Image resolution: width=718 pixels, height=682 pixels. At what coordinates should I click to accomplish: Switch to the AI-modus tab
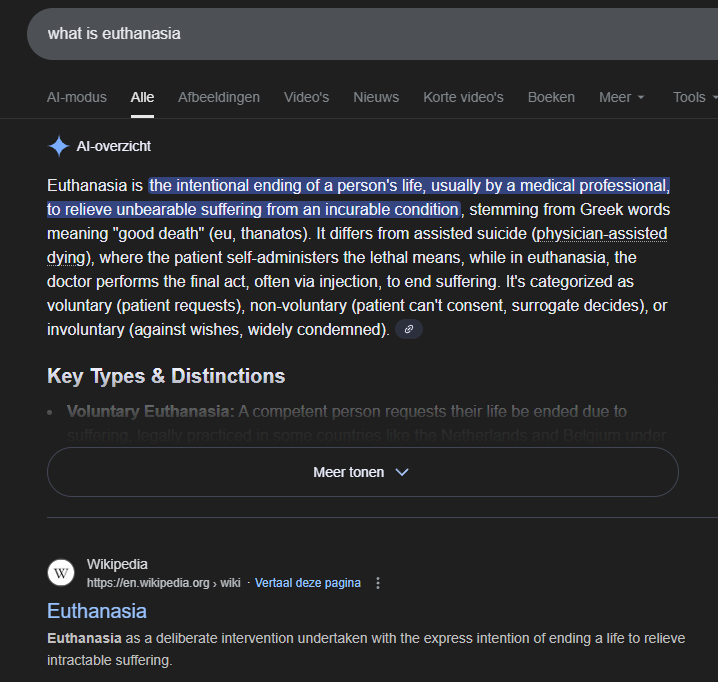click(x=76, y=97)
